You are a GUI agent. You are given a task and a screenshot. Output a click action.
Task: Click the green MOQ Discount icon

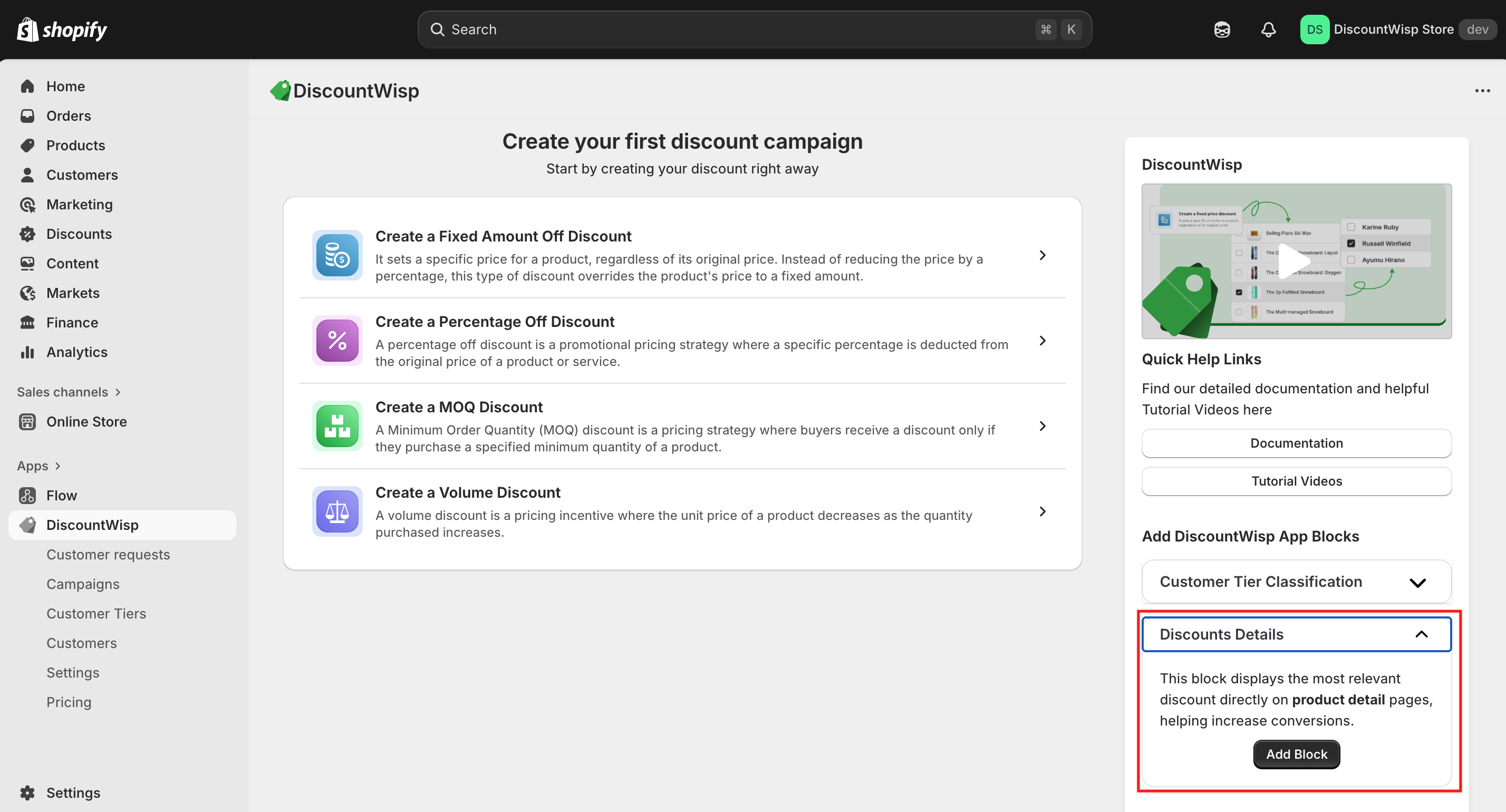(337, 426)
